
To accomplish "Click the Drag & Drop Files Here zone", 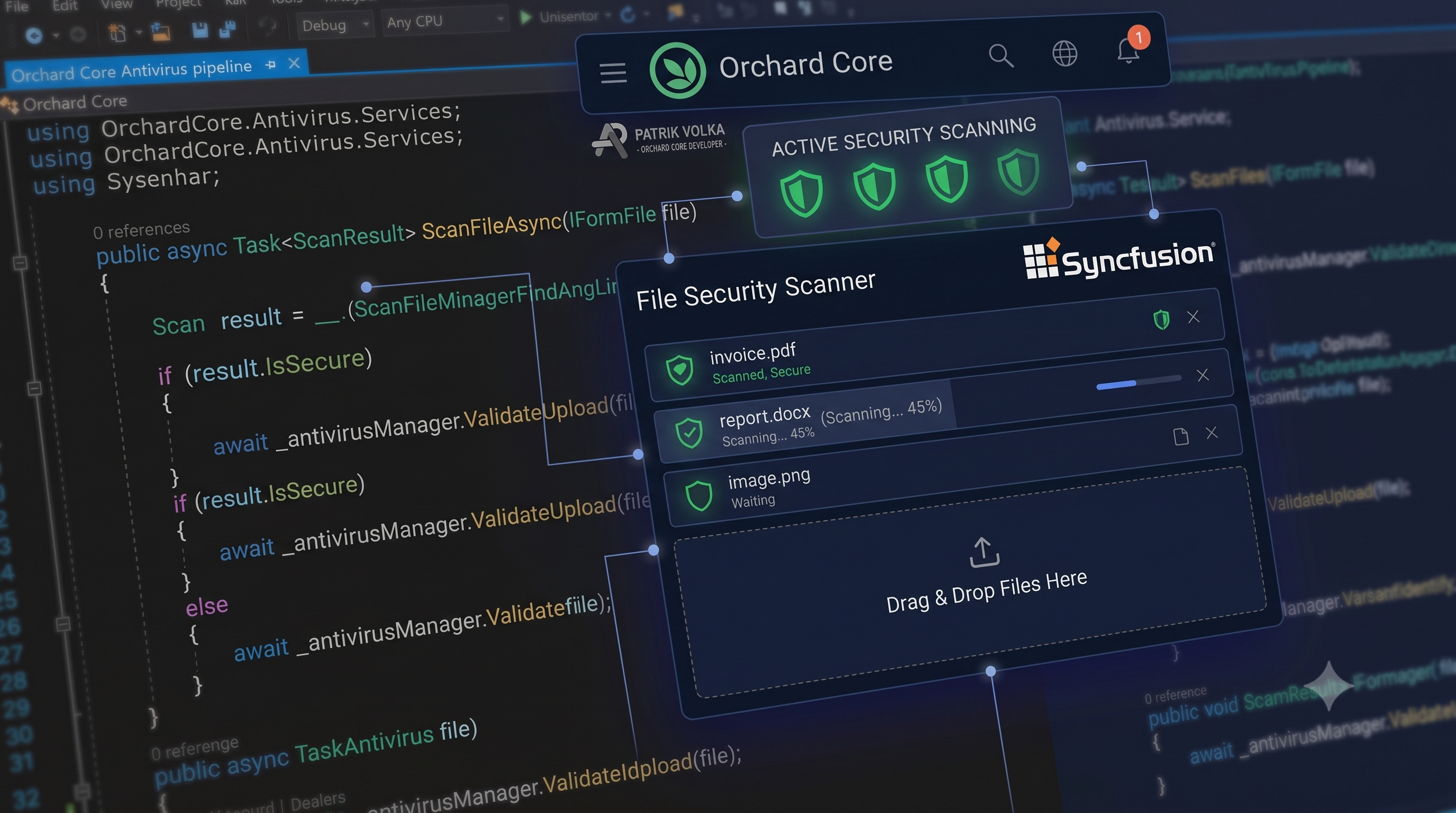I will point(970,582).
